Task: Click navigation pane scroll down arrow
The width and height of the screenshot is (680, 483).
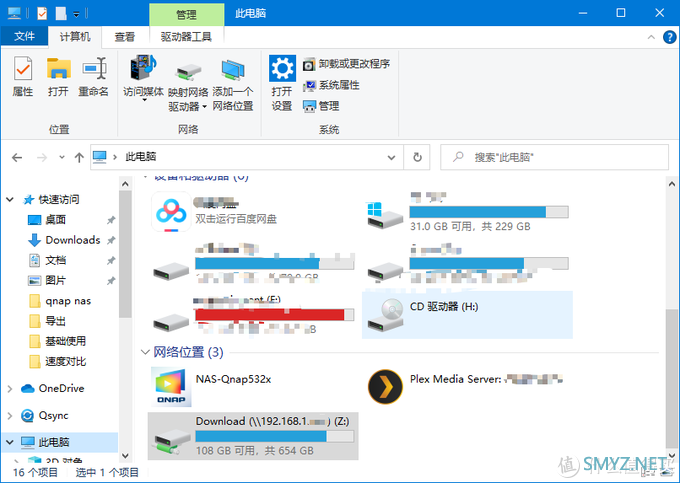Action: 125,456
